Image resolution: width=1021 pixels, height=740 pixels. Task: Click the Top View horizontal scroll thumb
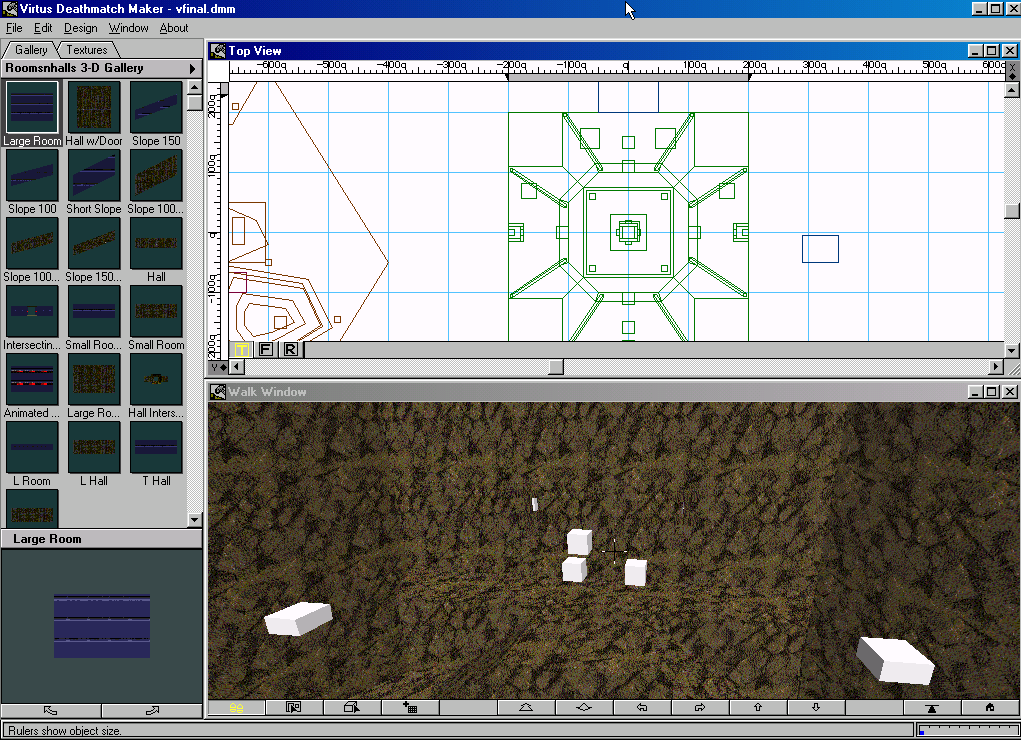[x=555, y=367]
